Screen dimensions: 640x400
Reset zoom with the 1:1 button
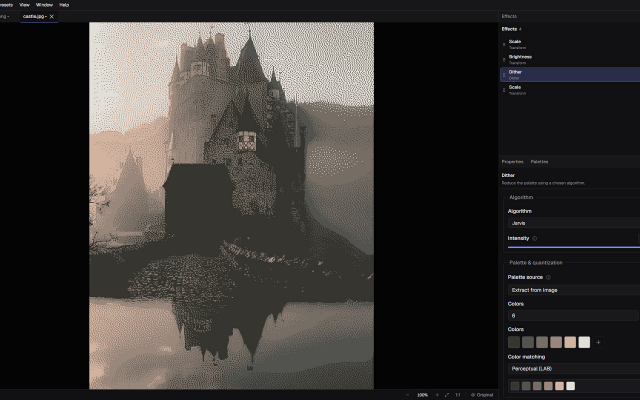[458, 395]
